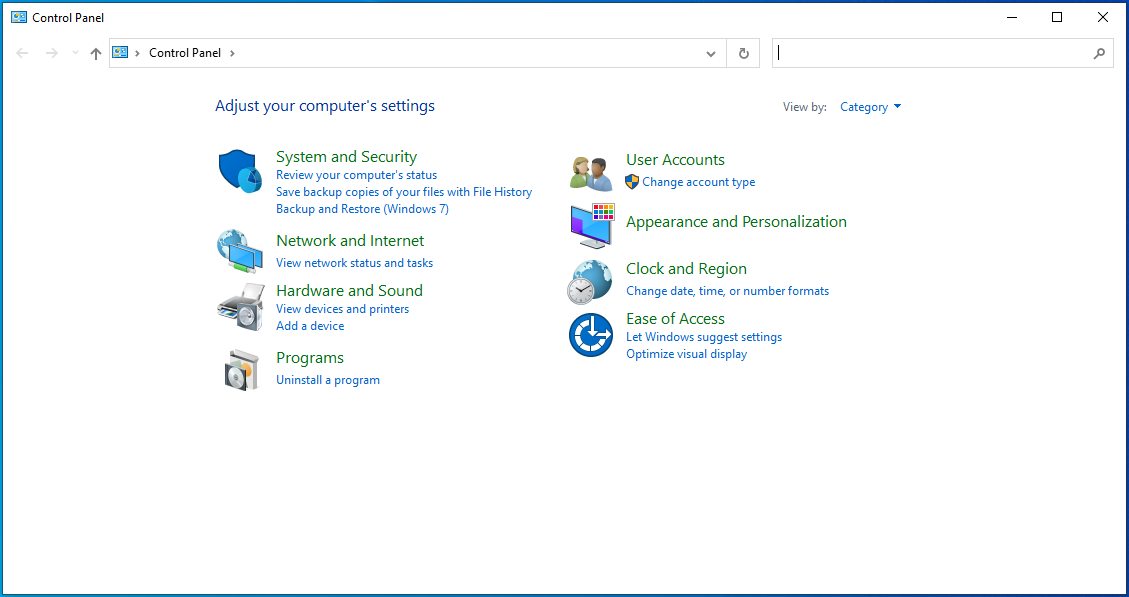Expand the address bar history dropdown
This screenshot has height=597, width=1129.
point(710,52)
